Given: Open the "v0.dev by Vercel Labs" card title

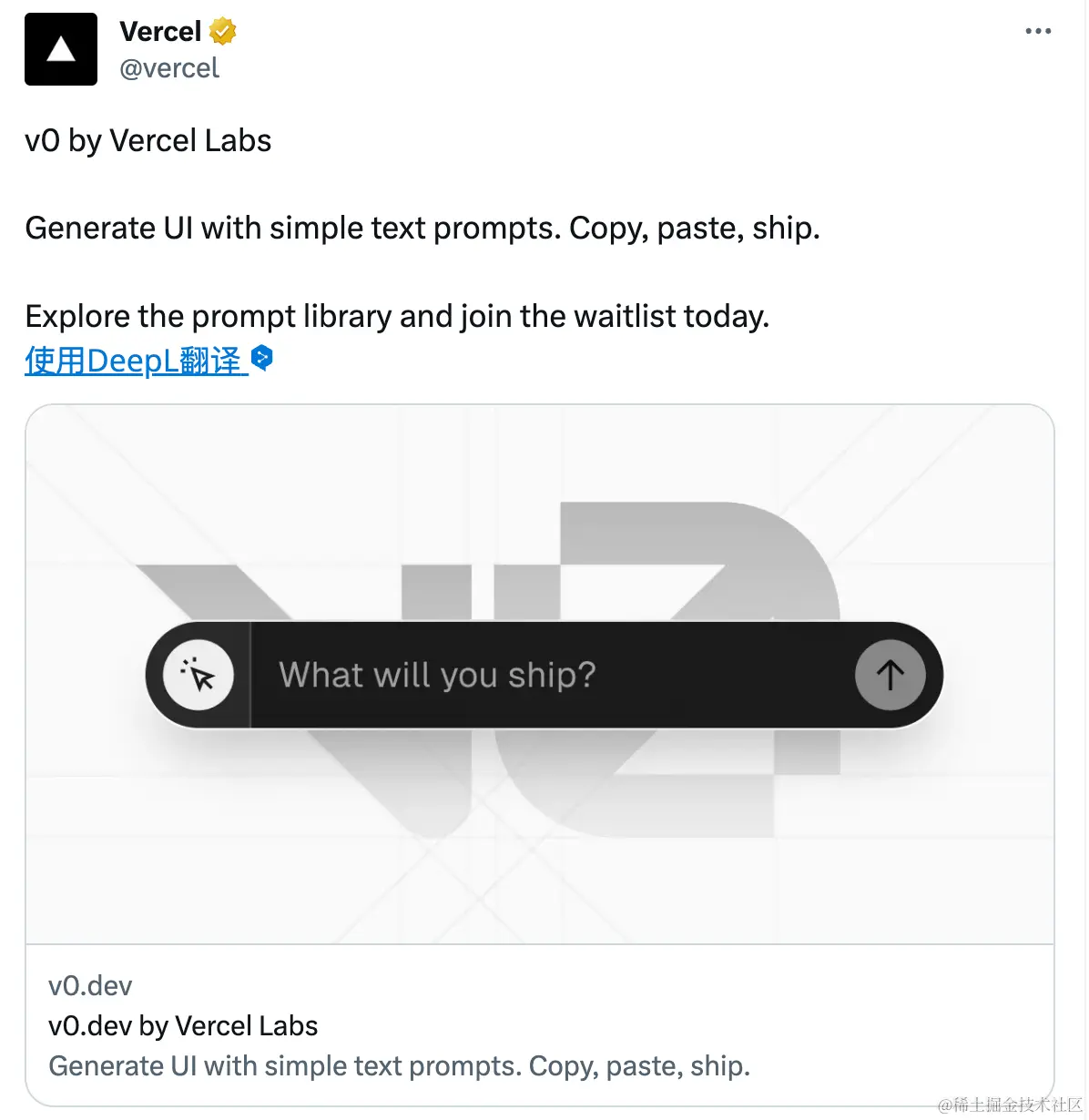Looking at the screenshot, I should (x=183, y=1026).
